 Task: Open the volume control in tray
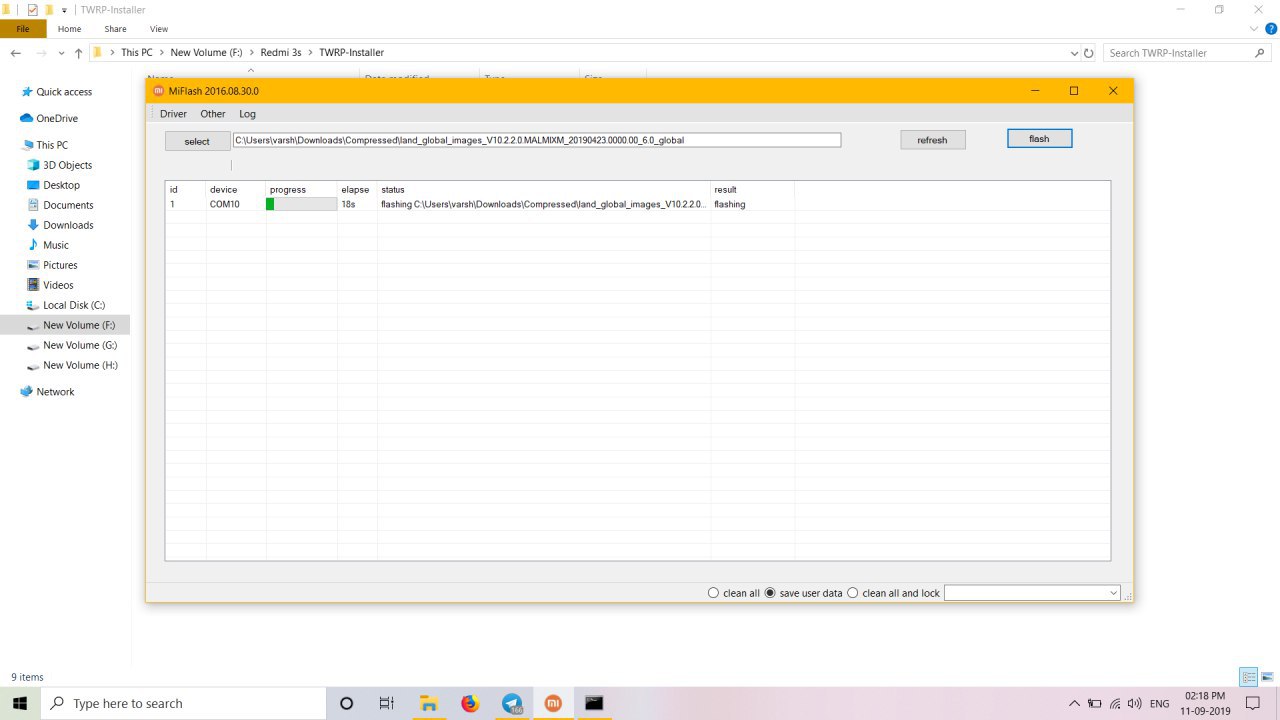[x=1135, y=703]
